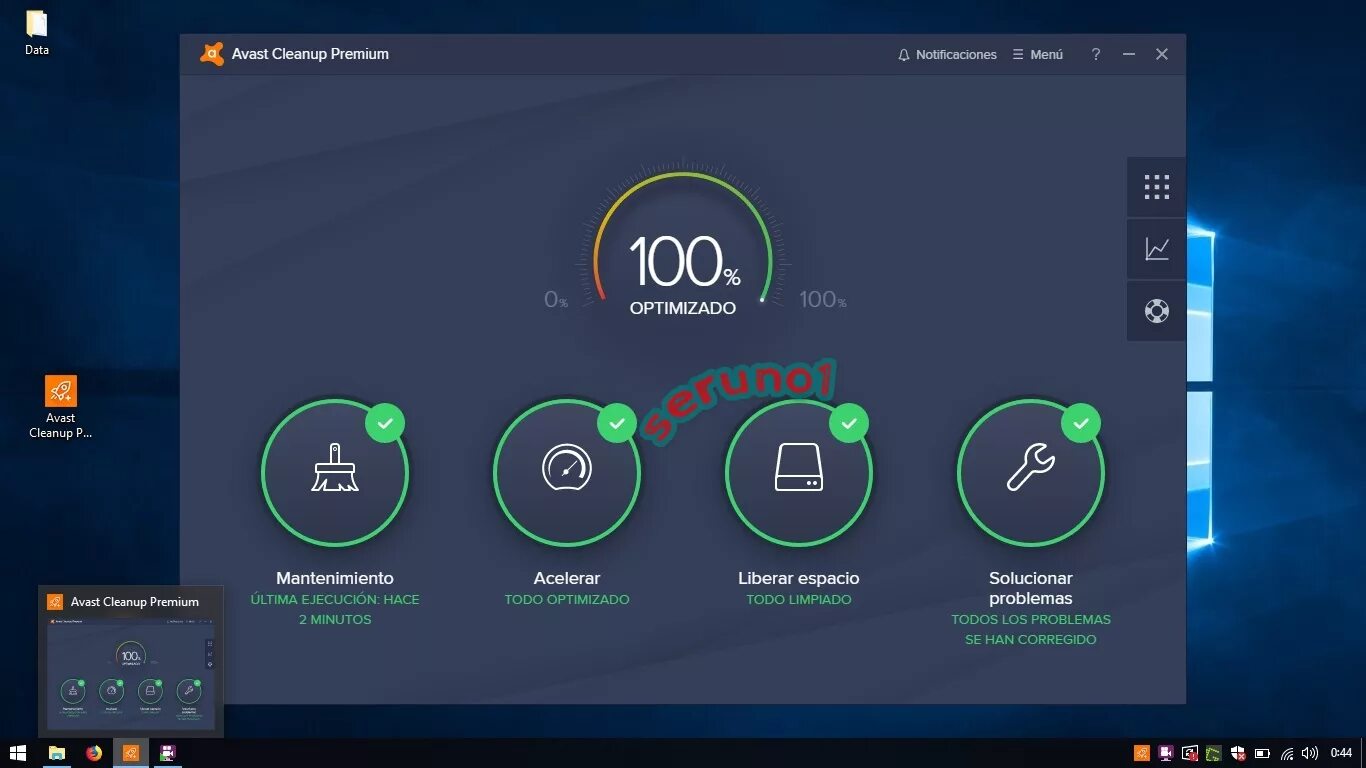Click 'TODOS LOS PROBLEMAS SE HAN CORREGIDO' text

click(1031, 630)
